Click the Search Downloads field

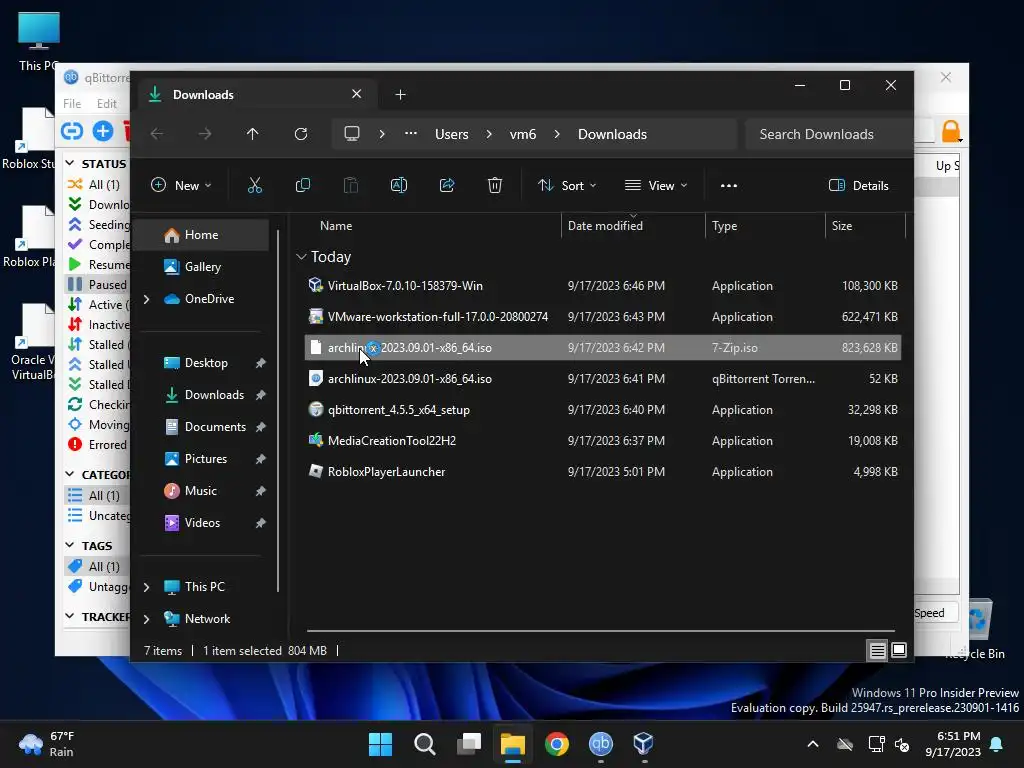coord(828,134)
